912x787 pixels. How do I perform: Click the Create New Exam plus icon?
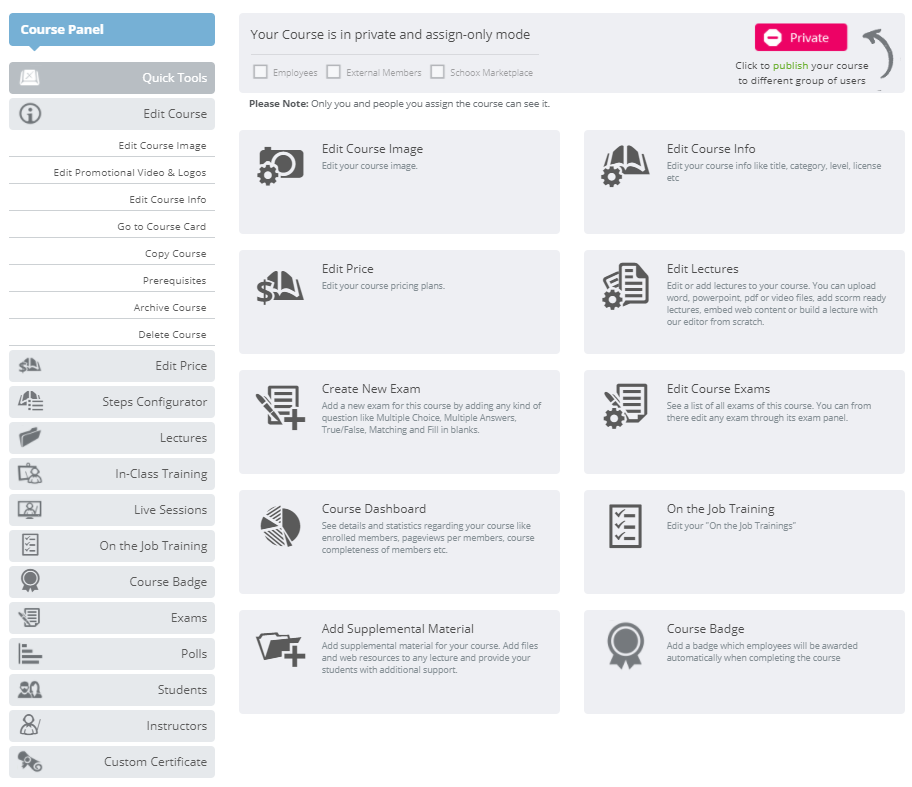(x=280, y=407)
